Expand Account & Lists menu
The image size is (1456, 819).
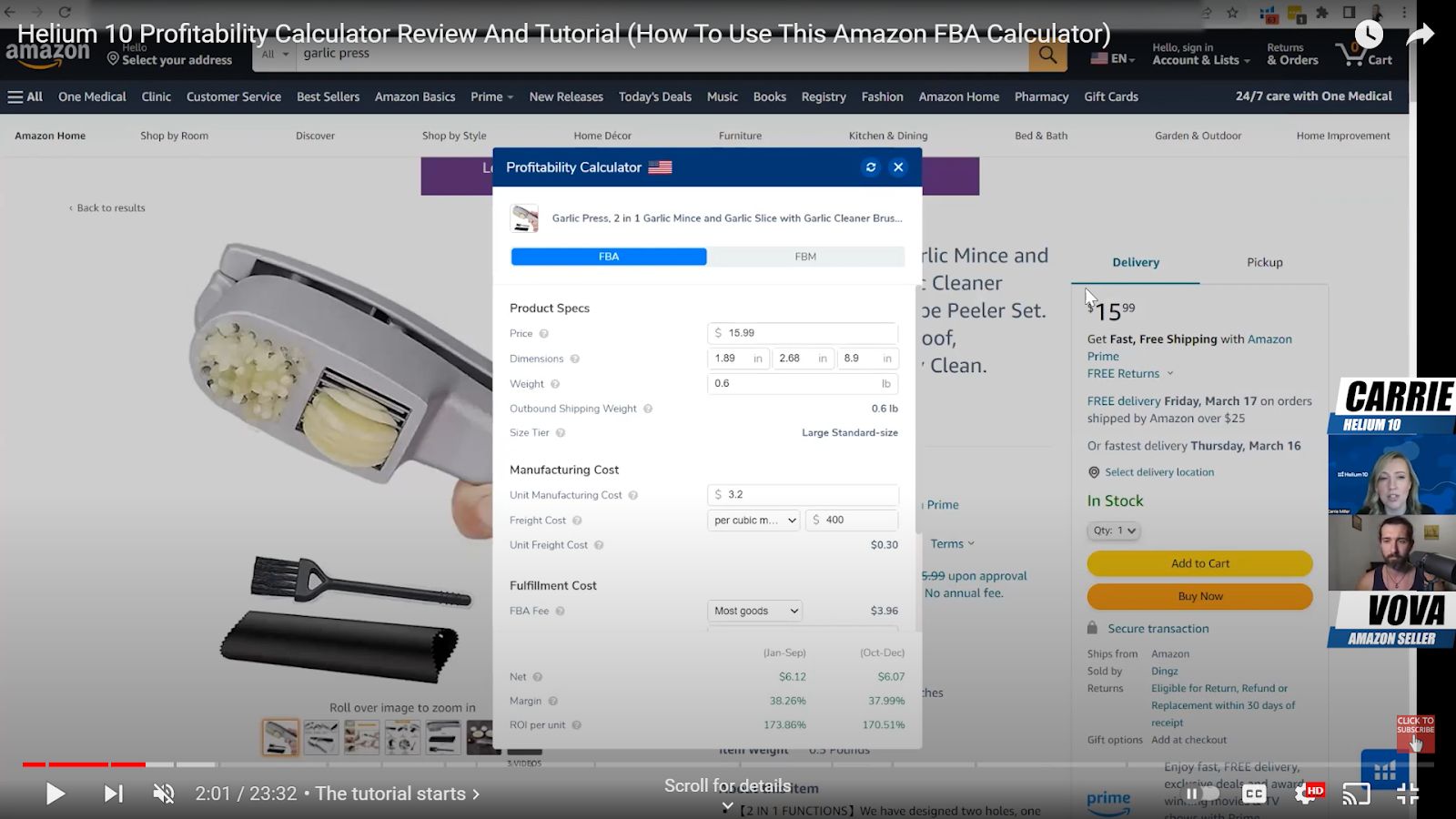(x=1201, y=55)
